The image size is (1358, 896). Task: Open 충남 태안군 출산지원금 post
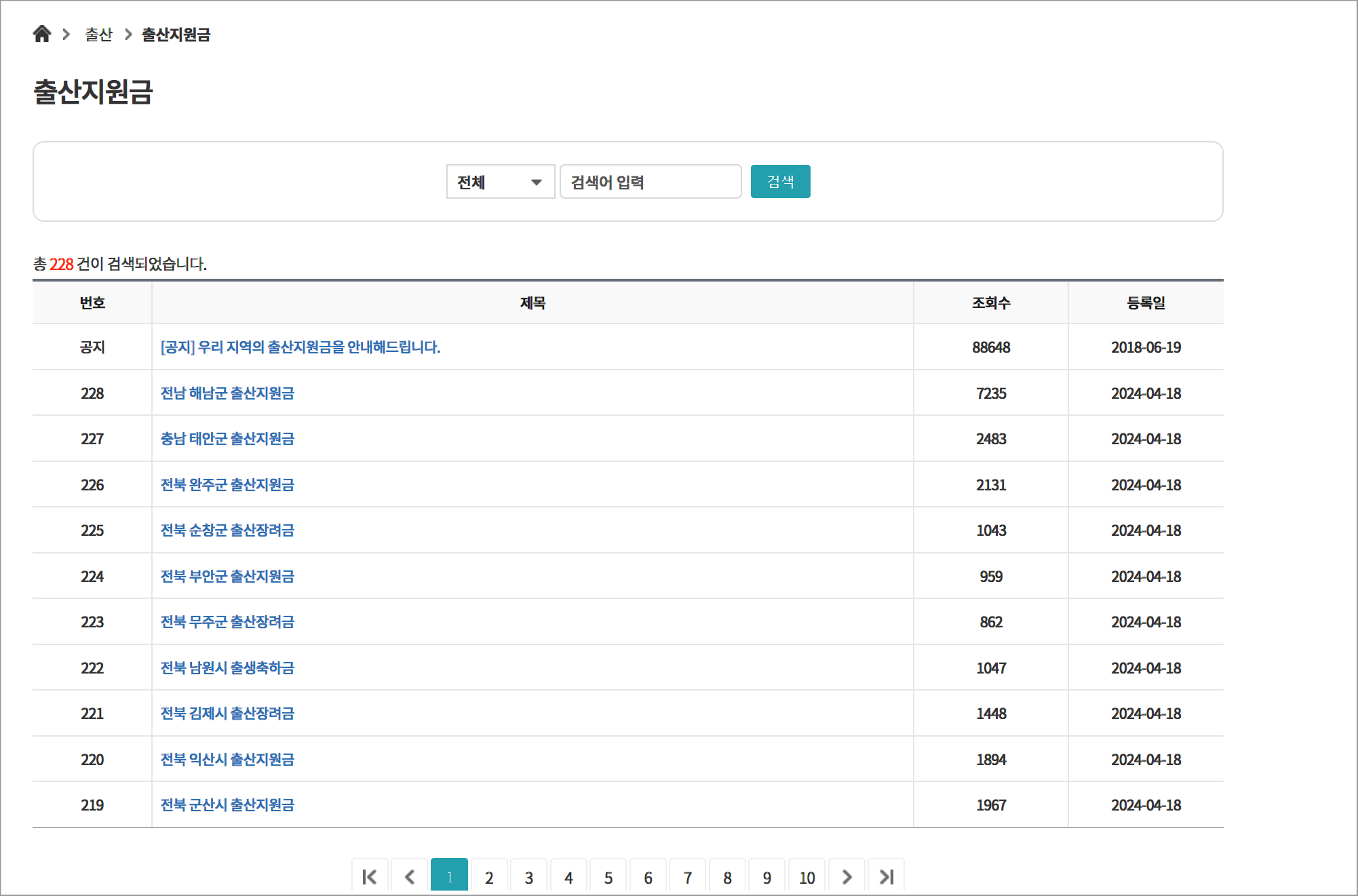[227, 439]
